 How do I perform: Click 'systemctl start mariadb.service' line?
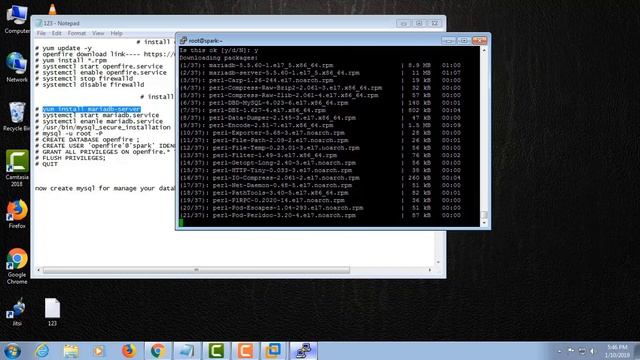point(97,115)
